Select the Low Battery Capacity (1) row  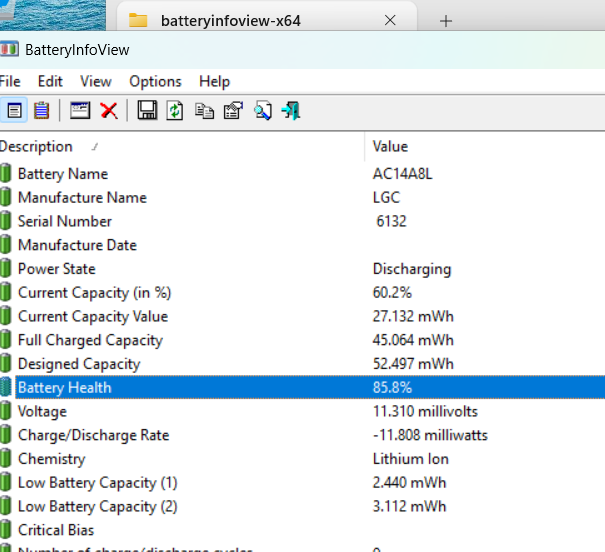pyautogui.click(x=302, y=483)
